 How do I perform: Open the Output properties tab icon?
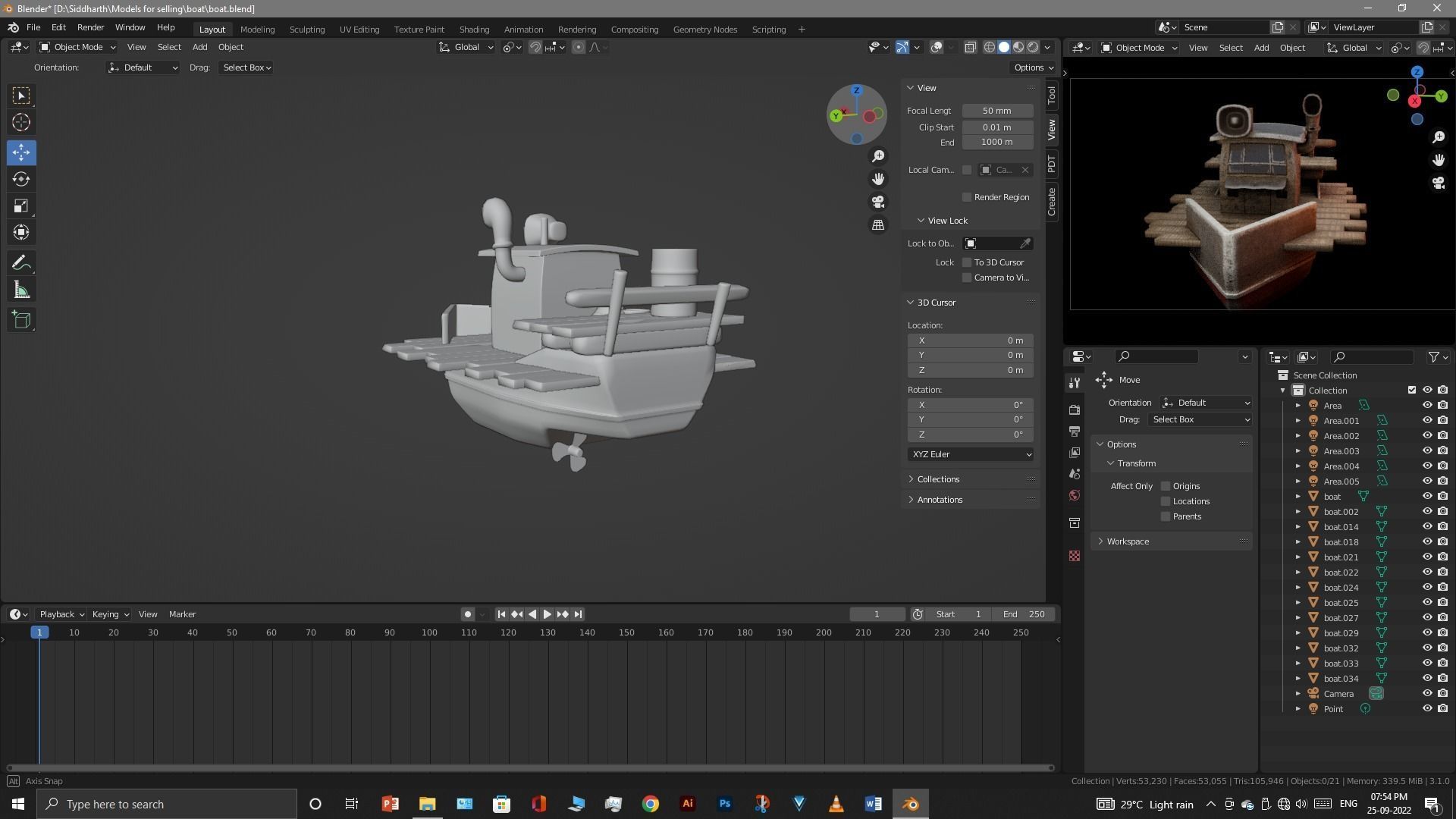[x=1075, y=431]
